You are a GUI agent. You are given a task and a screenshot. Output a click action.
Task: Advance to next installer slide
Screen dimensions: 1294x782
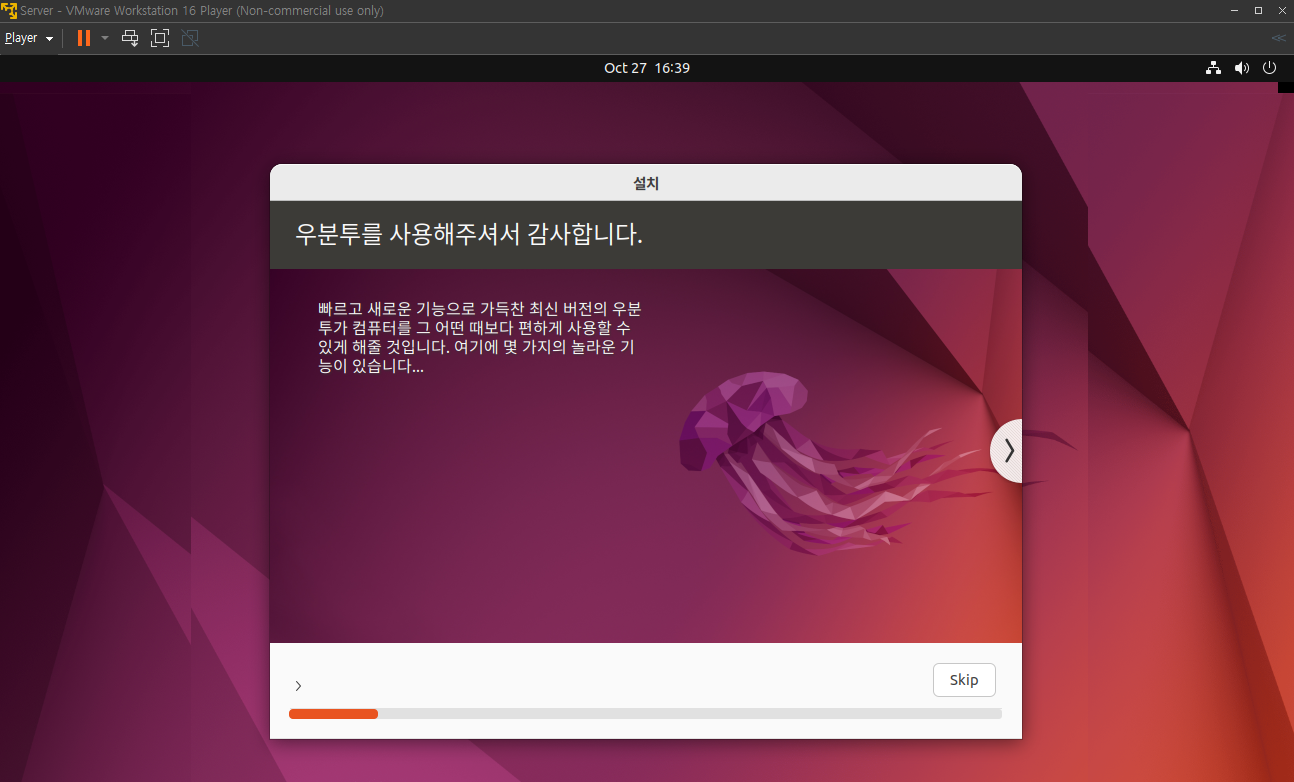pos(1007,451)
